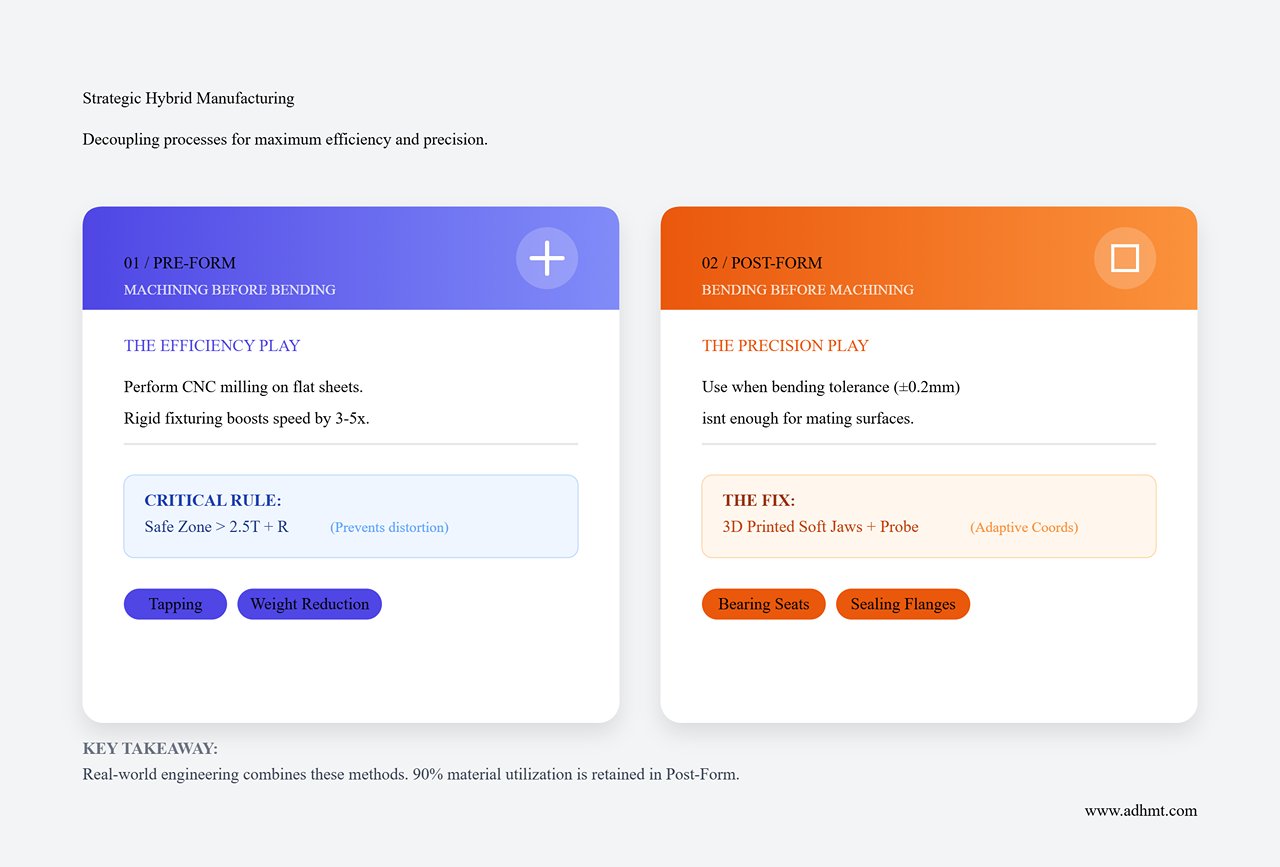Click the Sealing Flanges tag
1280x867 pixels.
pyautogui.click(x=902, y=604)
